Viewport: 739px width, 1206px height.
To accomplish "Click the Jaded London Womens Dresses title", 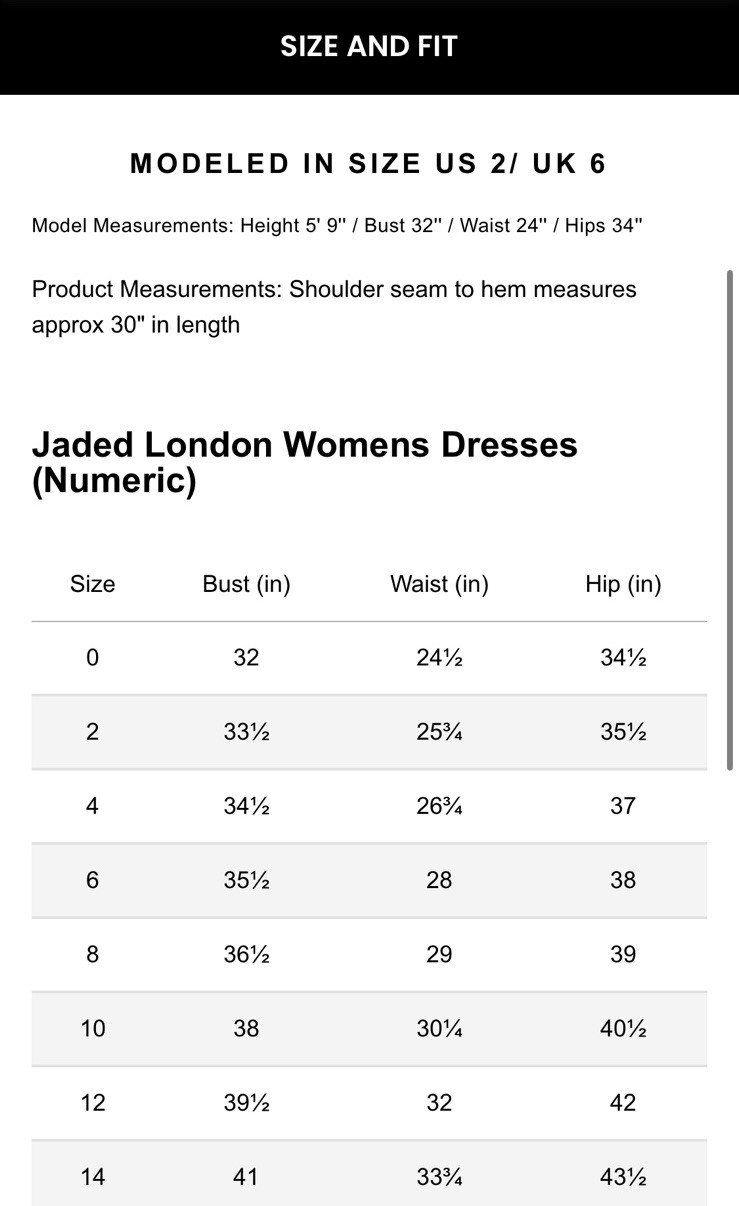I will 305,462.
